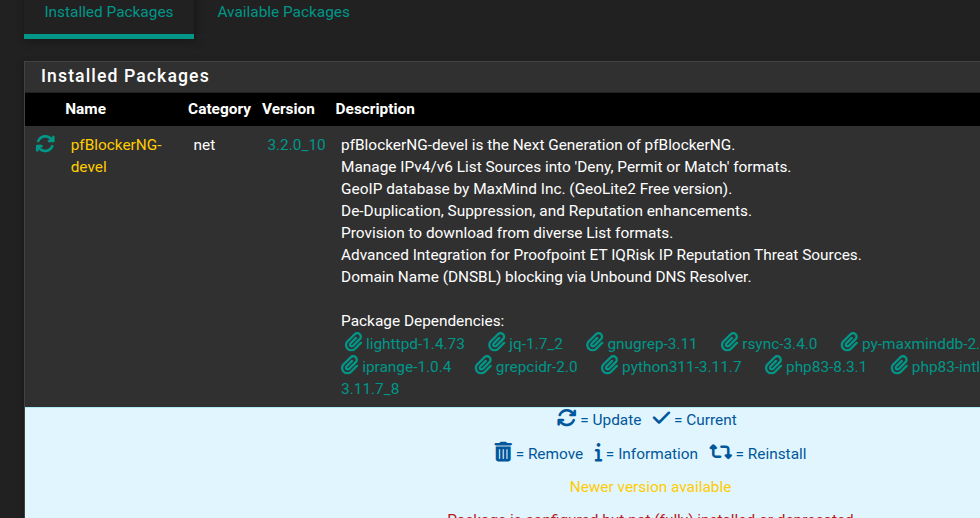Click the 3.11.7_8 version text link

coord(370,389)
